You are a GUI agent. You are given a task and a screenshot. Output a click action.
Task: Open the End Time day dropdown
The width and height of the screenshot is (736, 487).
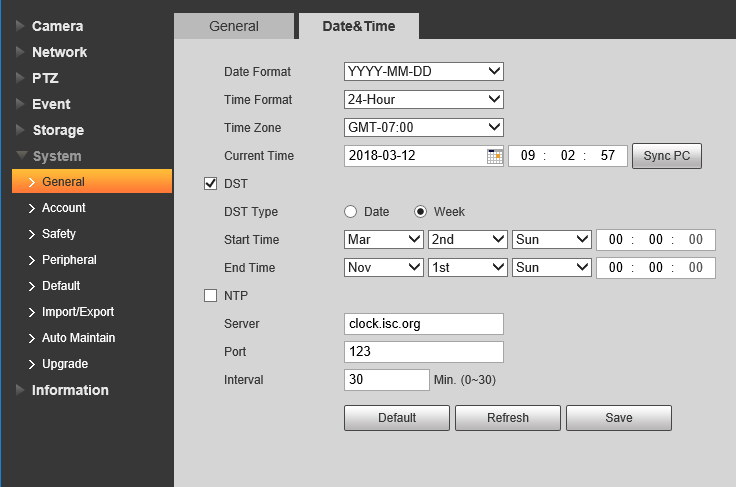552,267
